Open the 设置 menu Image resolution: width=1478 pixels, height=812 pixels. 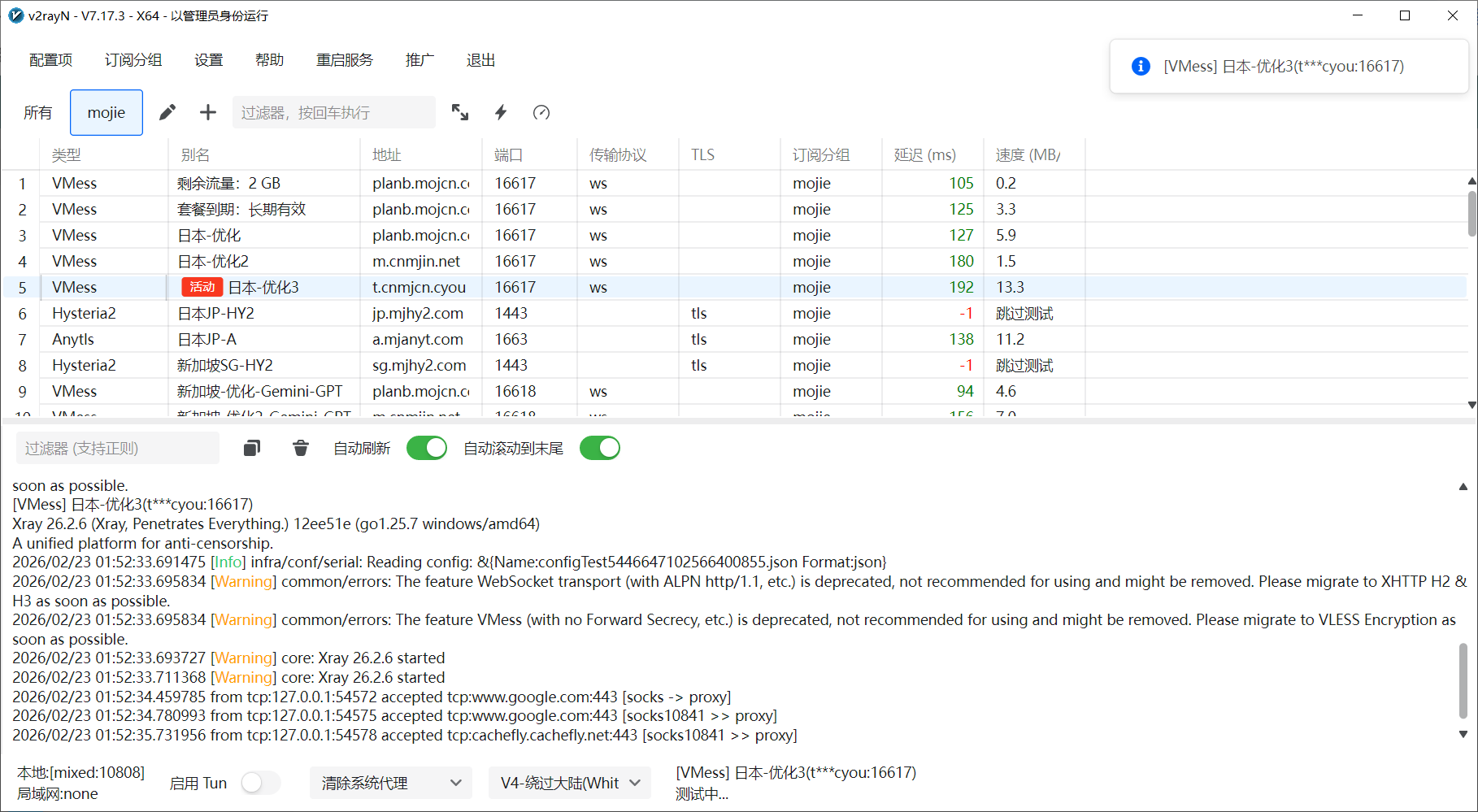pyautogui.click(x=209, y=60)
